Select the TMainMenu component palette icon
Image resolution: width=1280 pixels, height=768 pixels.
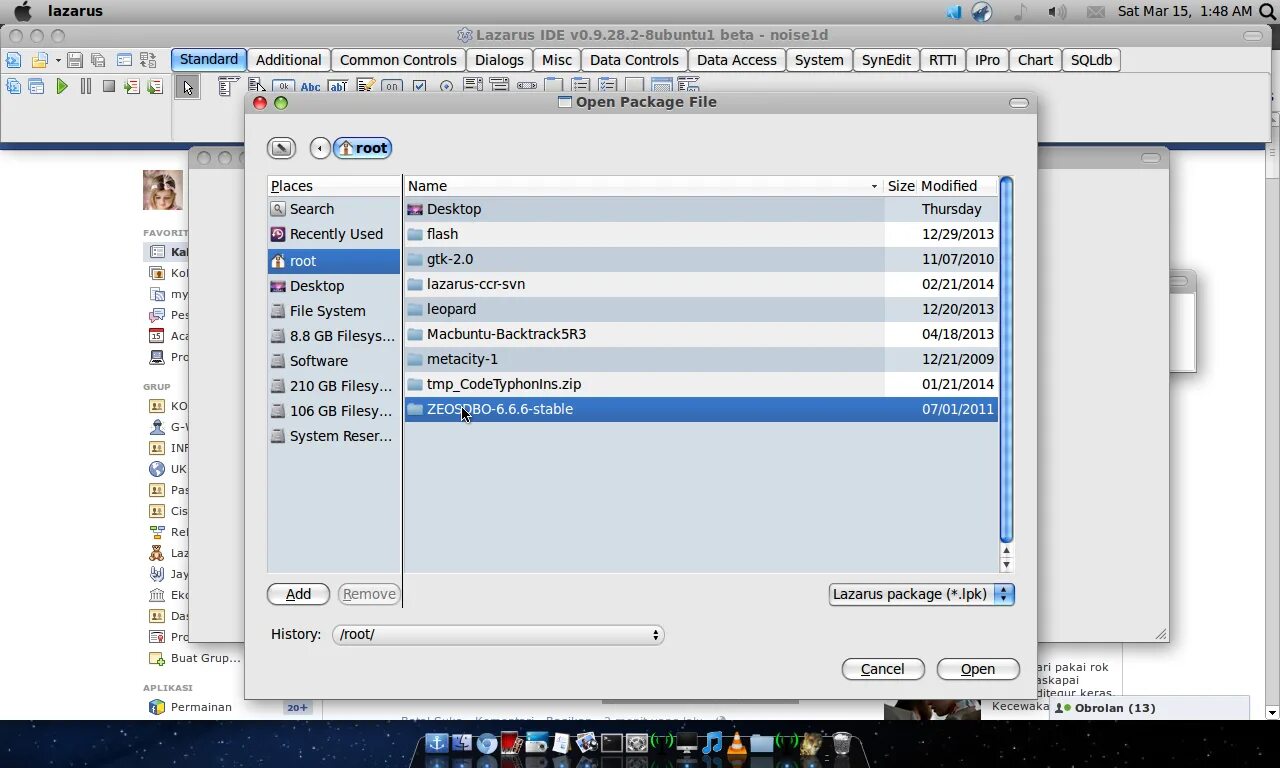click(229, 86)
